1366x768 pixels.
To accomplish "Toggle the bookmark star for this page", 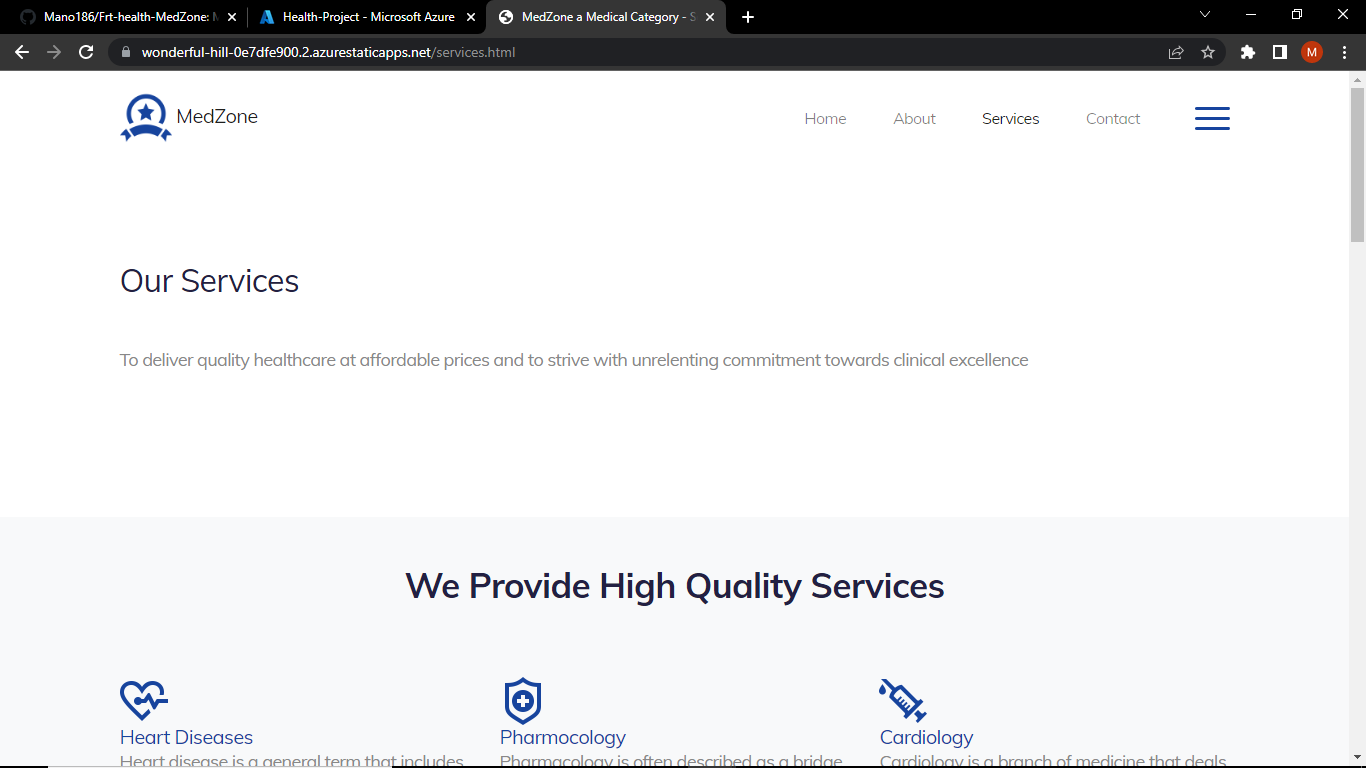I will coord(1209,52).
